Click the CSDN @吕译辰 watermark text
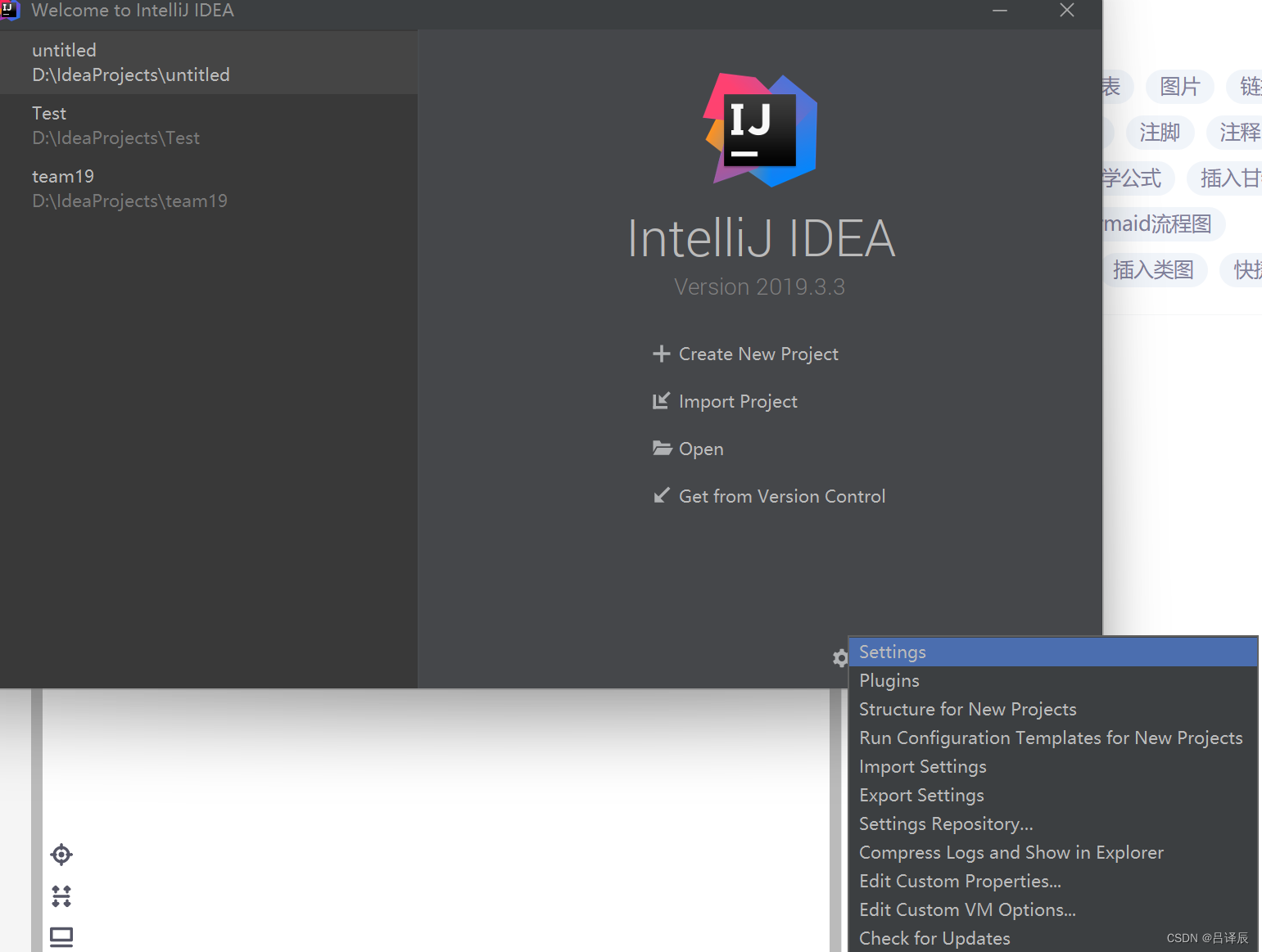This screenshot has width=1262, height=952. coord(1207,938)
